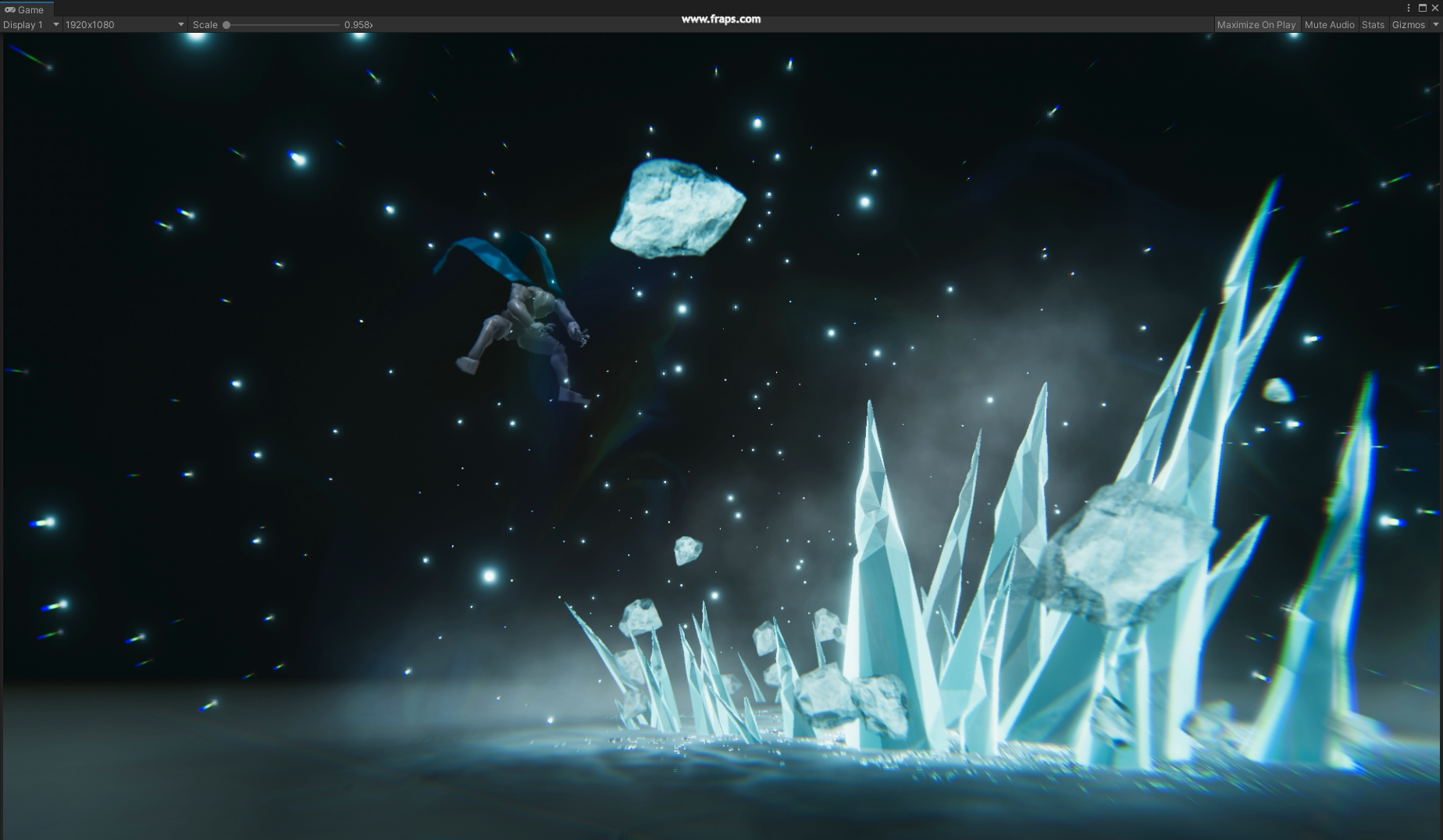Click the Scale slider handle

(x=226, y=25)
